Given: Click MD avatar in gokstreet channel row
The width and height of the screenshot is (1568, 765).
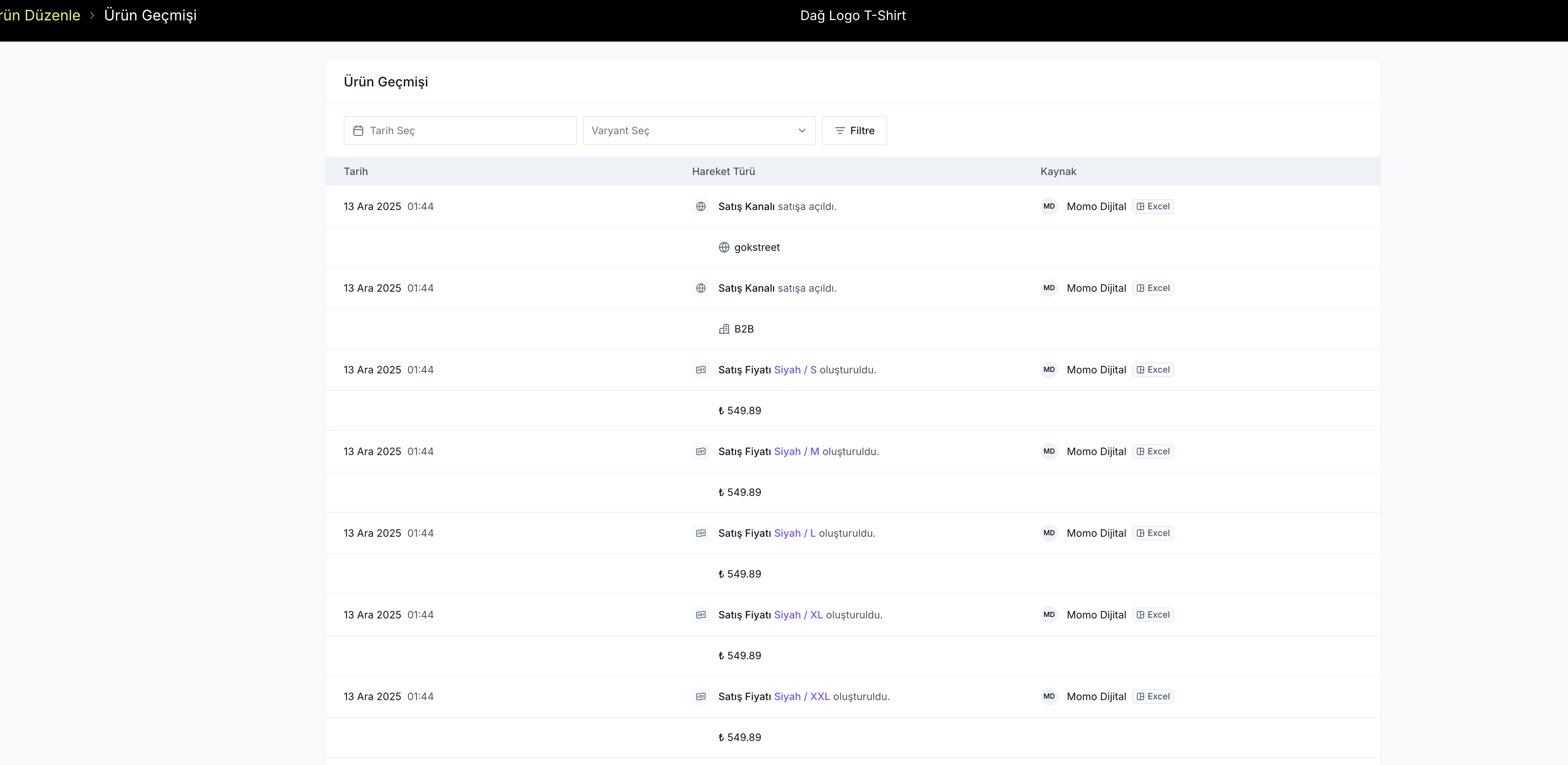Looking at the screenshot, I should point(1049,206).
